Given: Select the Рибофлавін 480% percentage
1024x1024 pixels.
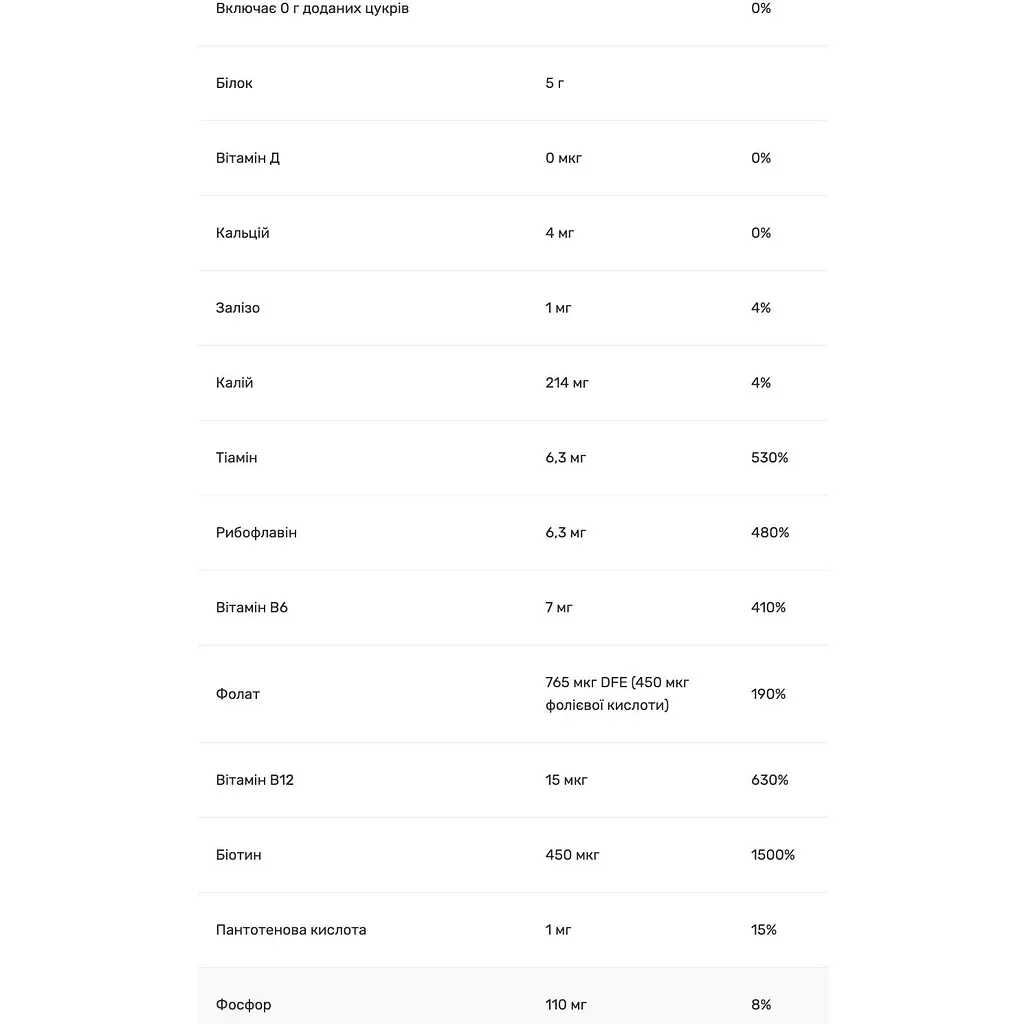Looking at the screenshot, I should (770, 533).
